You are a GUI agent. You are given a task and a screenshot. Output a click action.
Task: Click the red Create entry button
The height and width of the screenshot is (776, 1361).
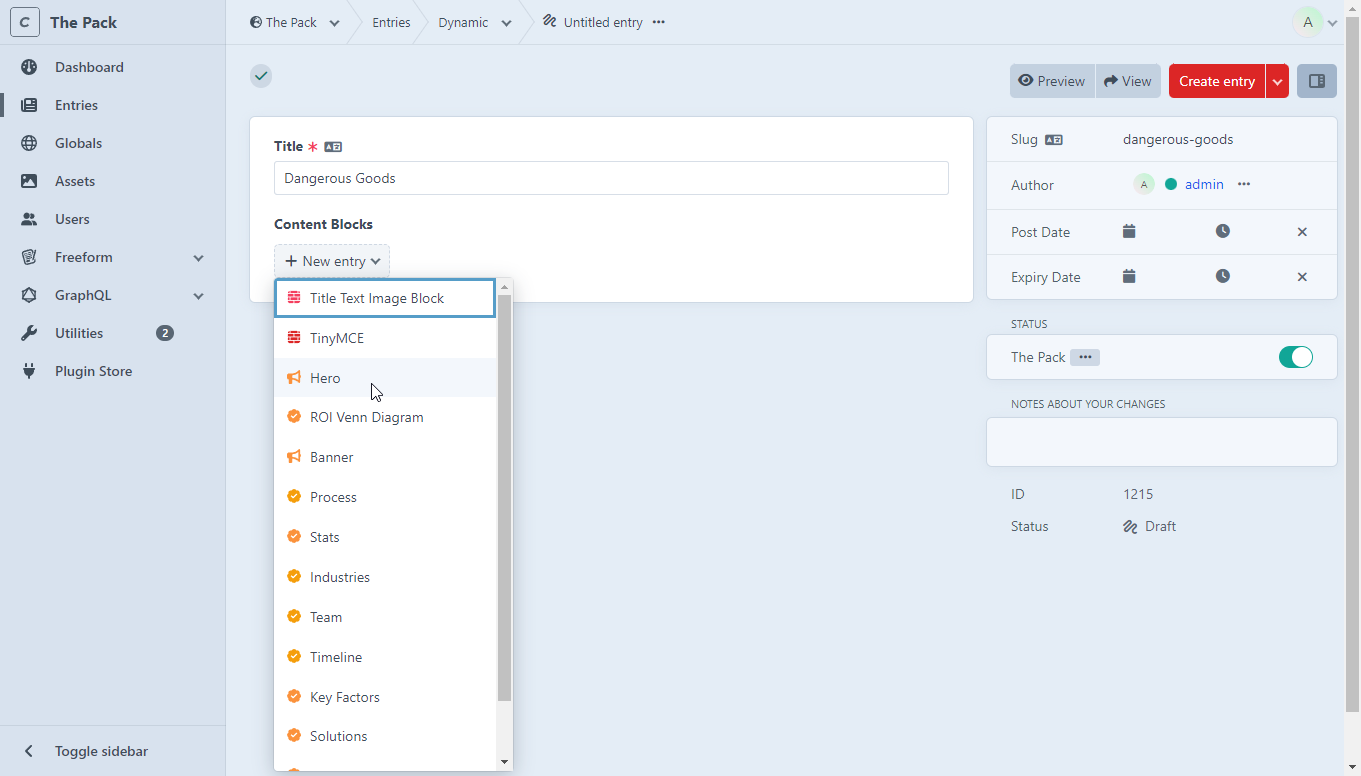pyautogui.click(x=1216, y=81)
